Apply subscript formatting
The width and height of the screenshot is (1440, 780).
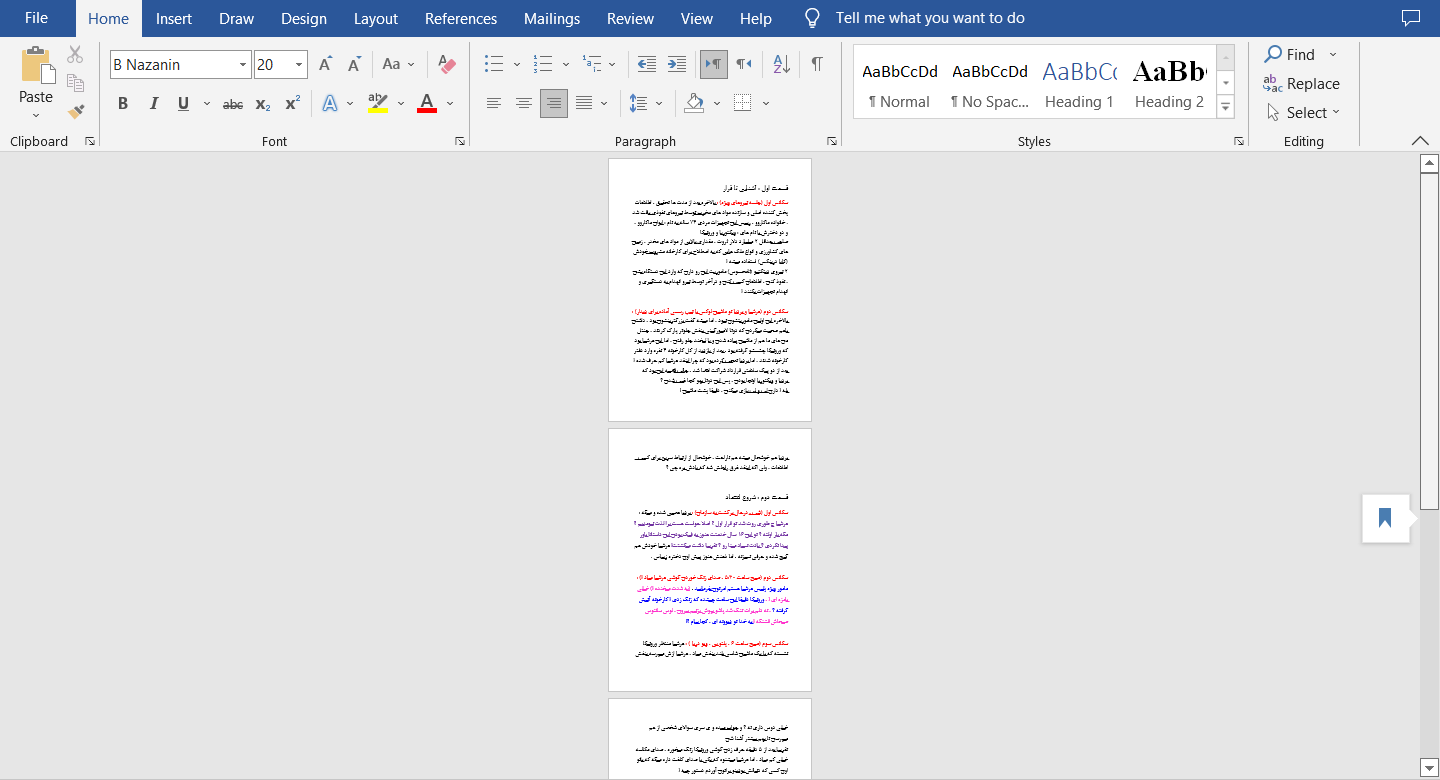pyautogui.click(x=263, y=104)
